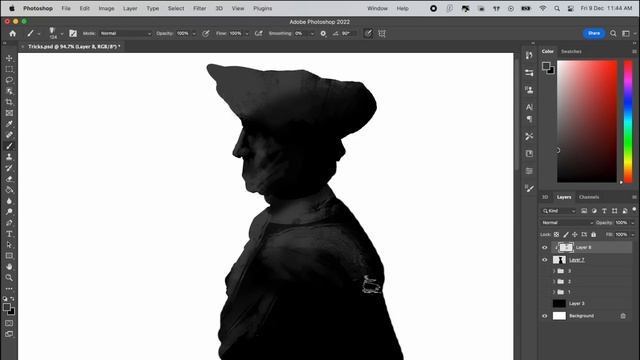Switch to the 3D panel tab
Image resolution: width=640 pixels, height=360 pixels.
545,197
